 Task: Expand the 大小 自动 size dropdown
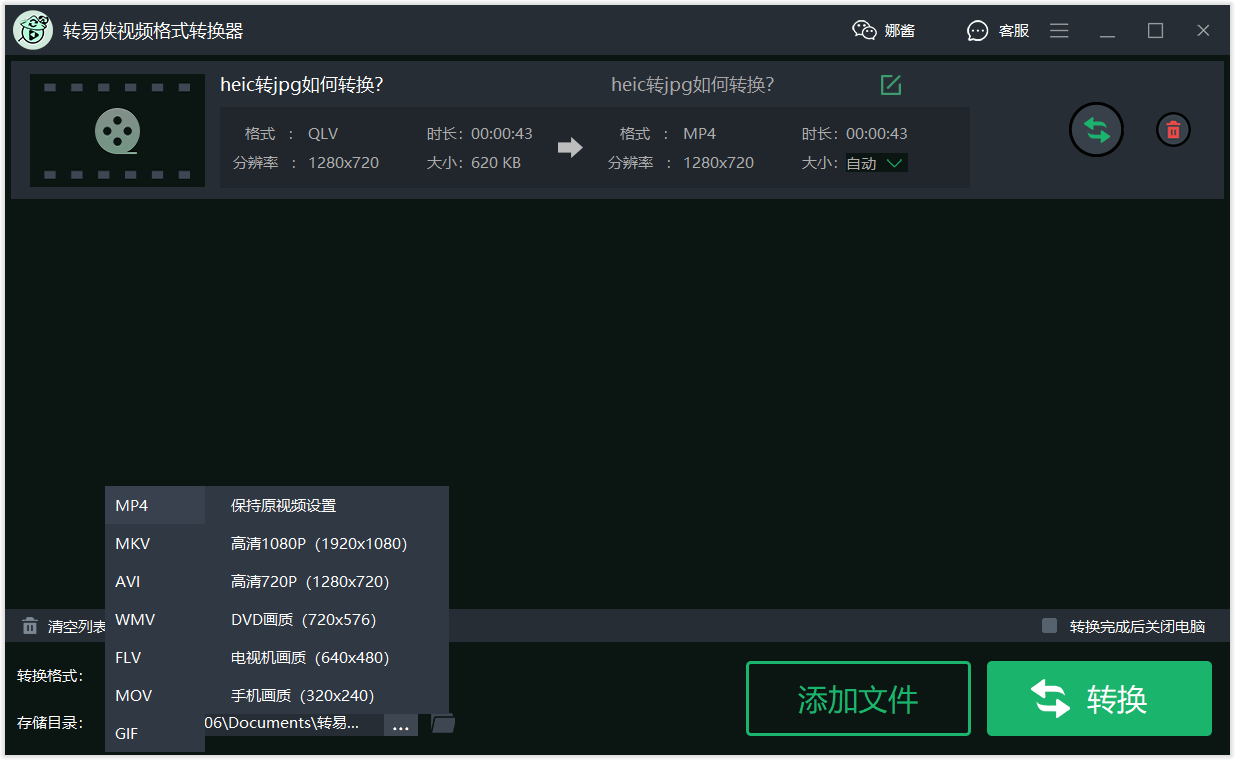coord(876,163)
